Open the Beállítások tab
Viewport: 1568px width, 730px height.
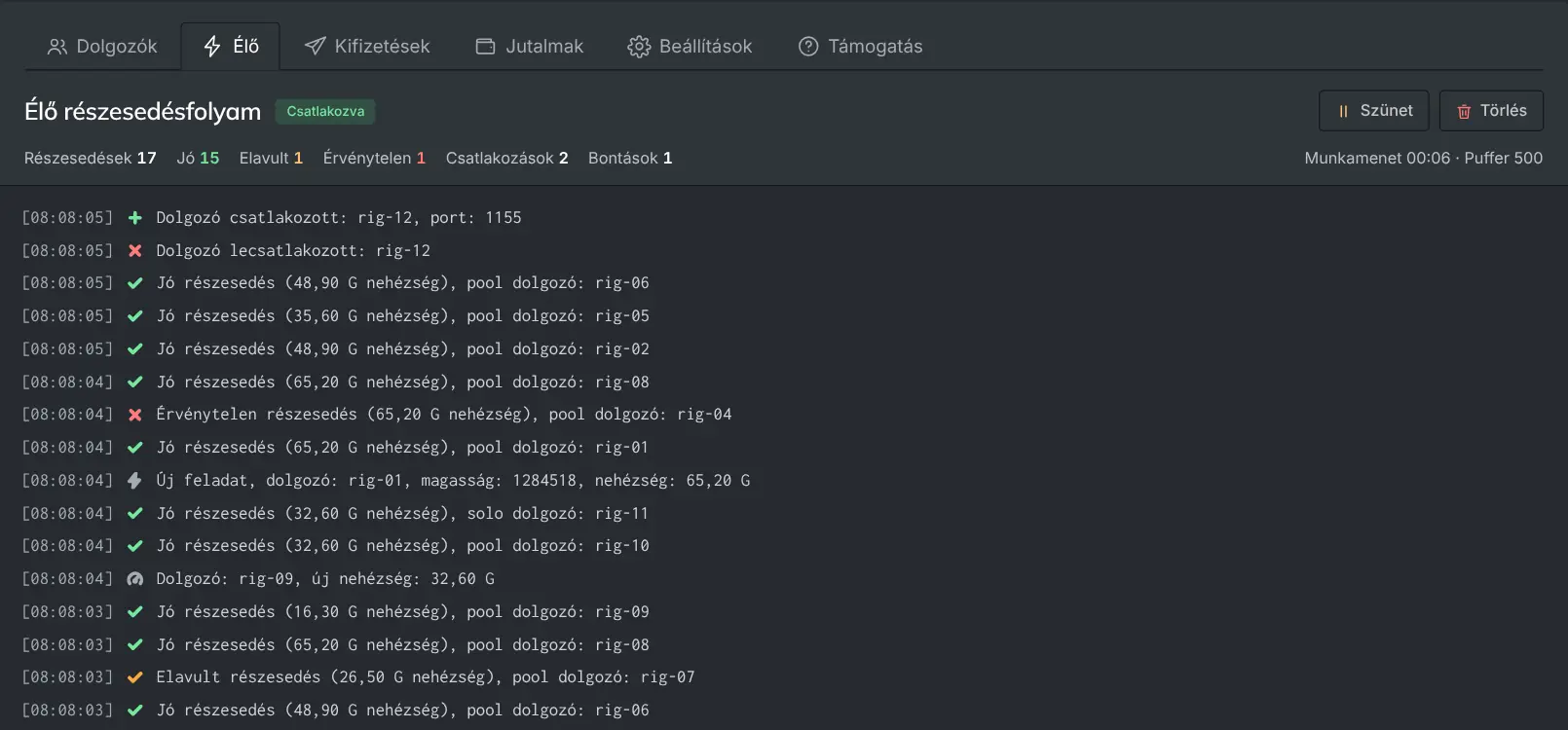(x=690, y=47)
